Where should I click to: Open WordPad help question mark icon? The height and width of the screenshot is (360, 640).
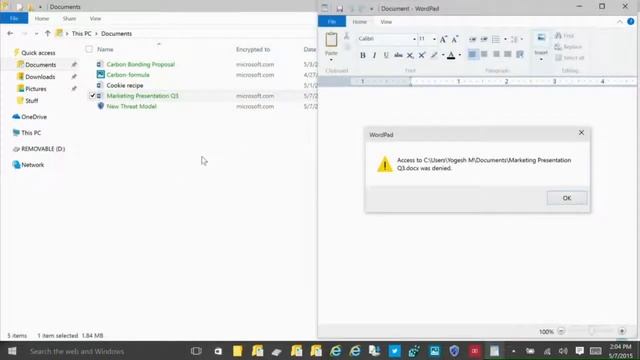(x=631, y=22)
